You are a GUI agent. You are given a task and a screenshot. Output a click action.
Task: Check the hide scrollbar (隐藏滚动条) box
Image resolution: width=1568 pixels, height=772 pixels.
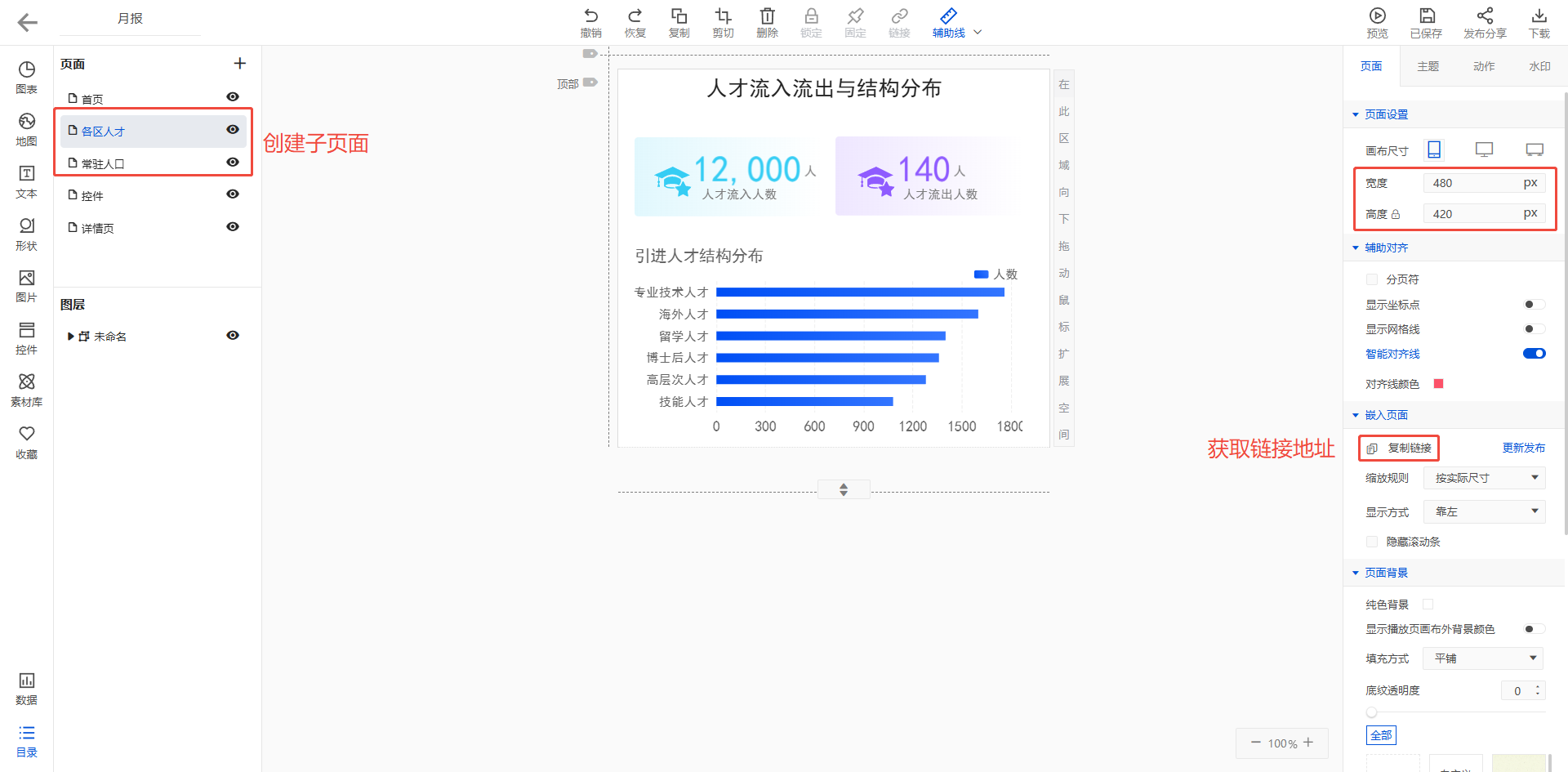click(x=1372, y=542)
